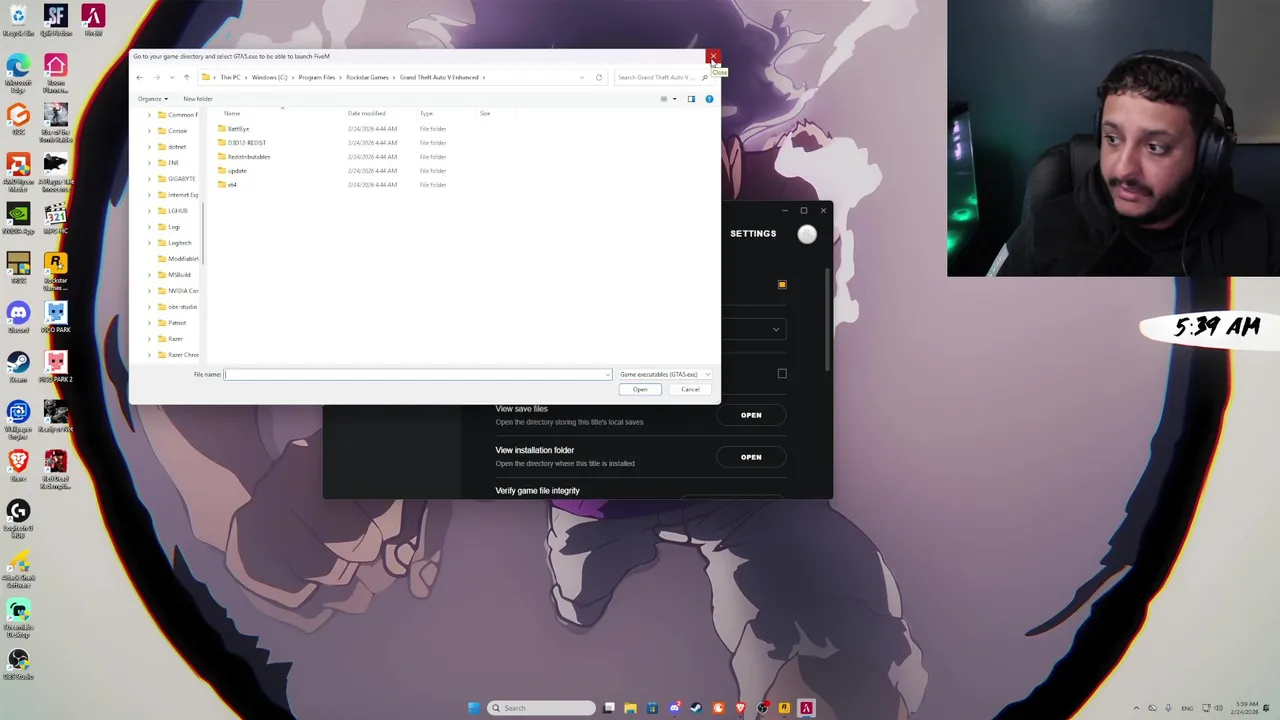The height and width of the screenshot is (720, 1280).
Task: Open recent locations chevron in dialog
Action: (x=172, y=77)
